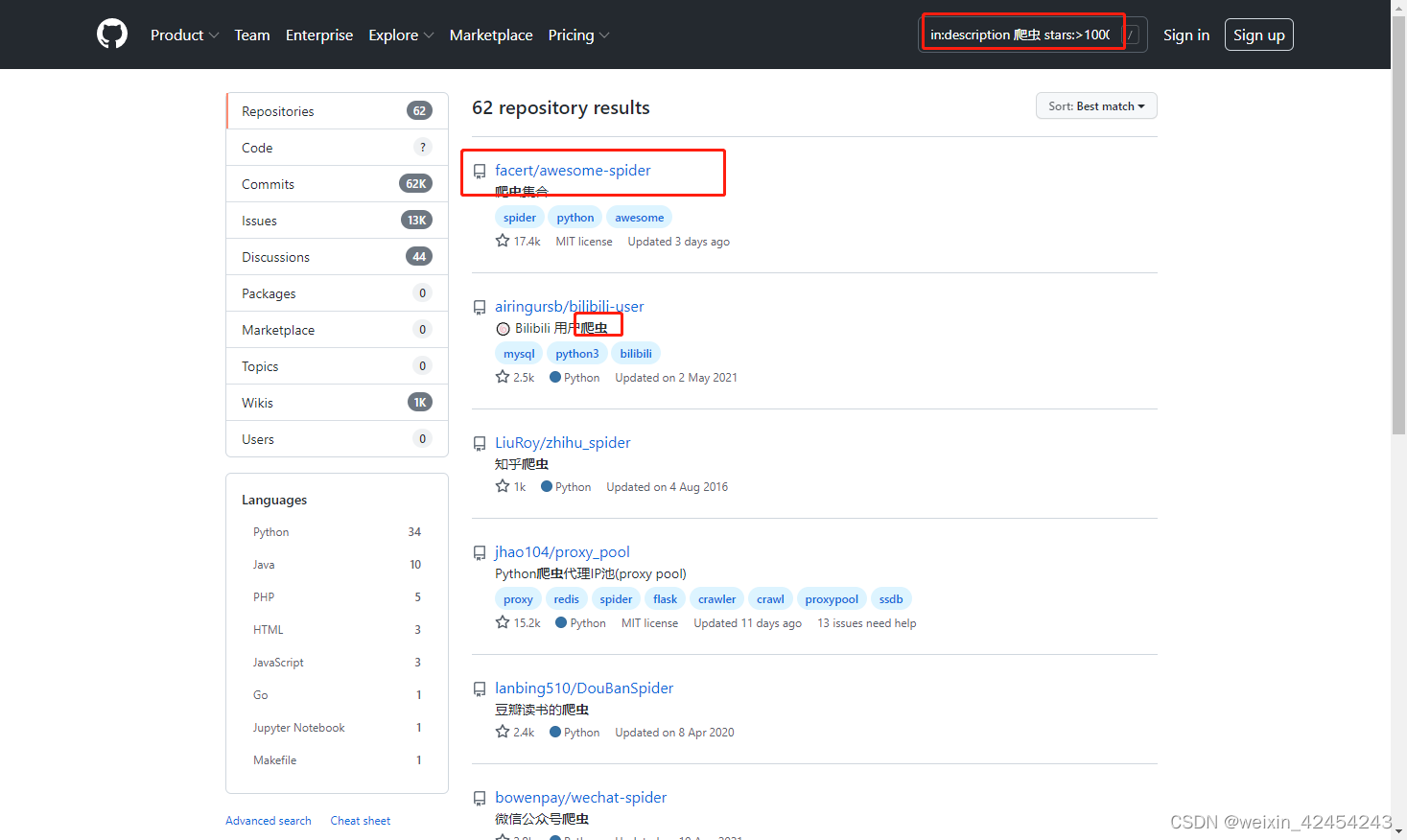Click the star icon beside 15.2k
The image size is (1407, 840).
(503, 622)
